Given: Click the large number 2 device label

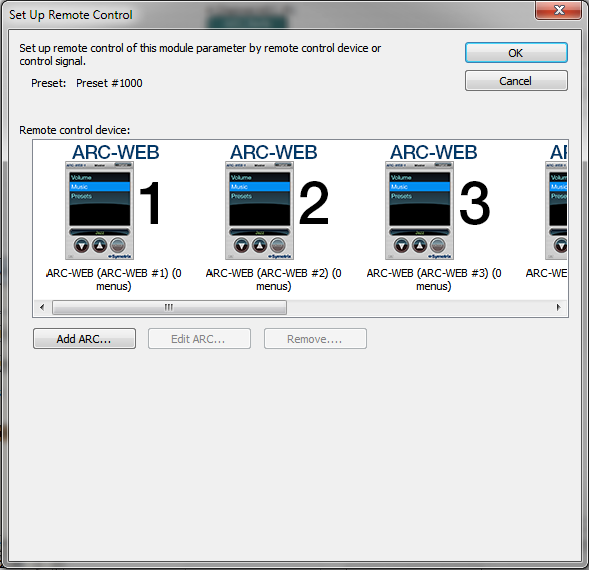Looking at the screenshot, I should point(314,204).
